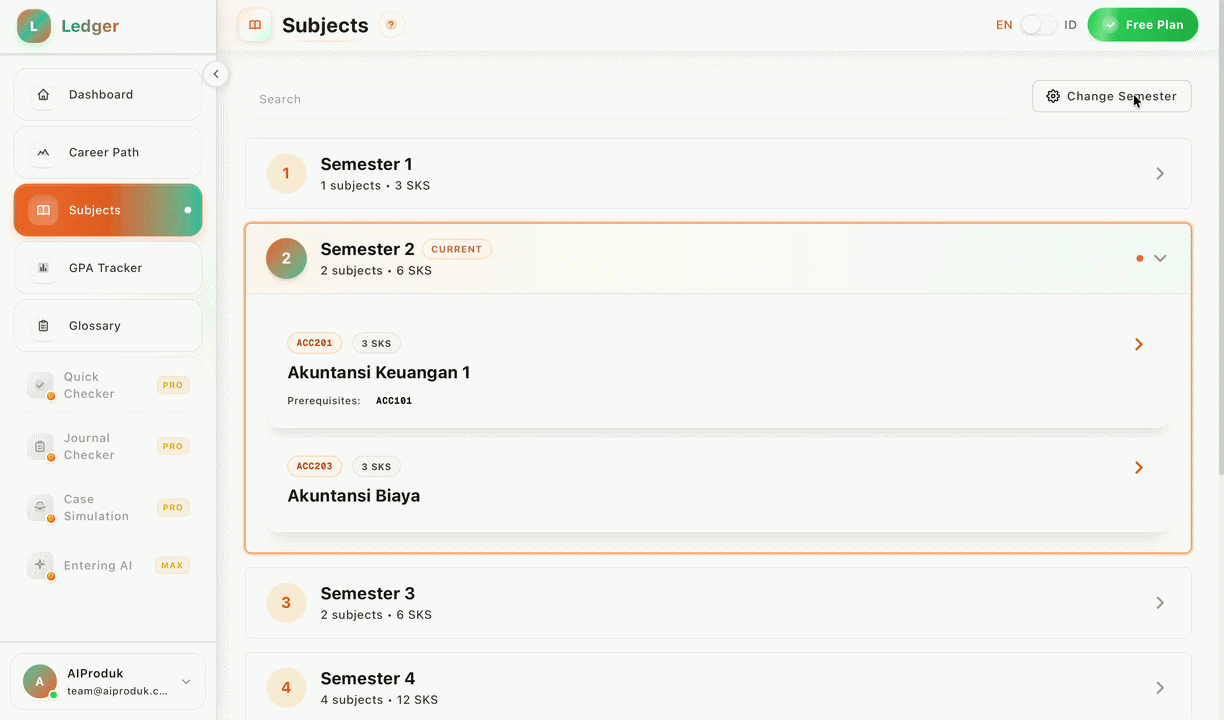The image size is (1224, 720).
Task: Click the Journal Checker clipboard icon
Action: [x=40, y=447]
